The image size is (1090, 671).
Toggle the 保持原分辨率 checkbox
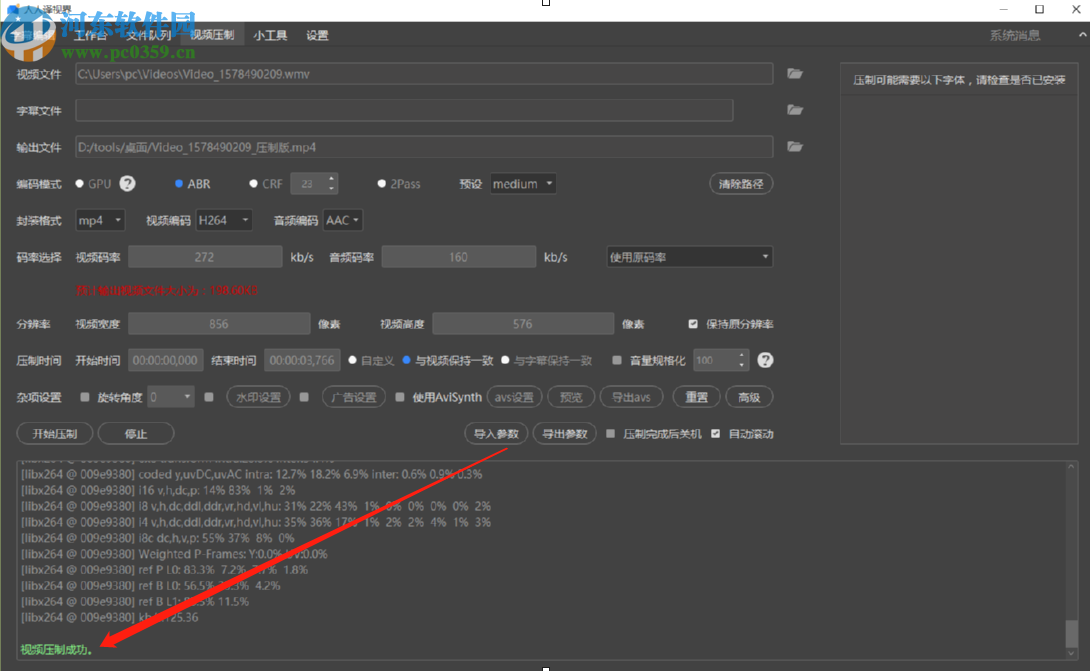tap(693, 324)
